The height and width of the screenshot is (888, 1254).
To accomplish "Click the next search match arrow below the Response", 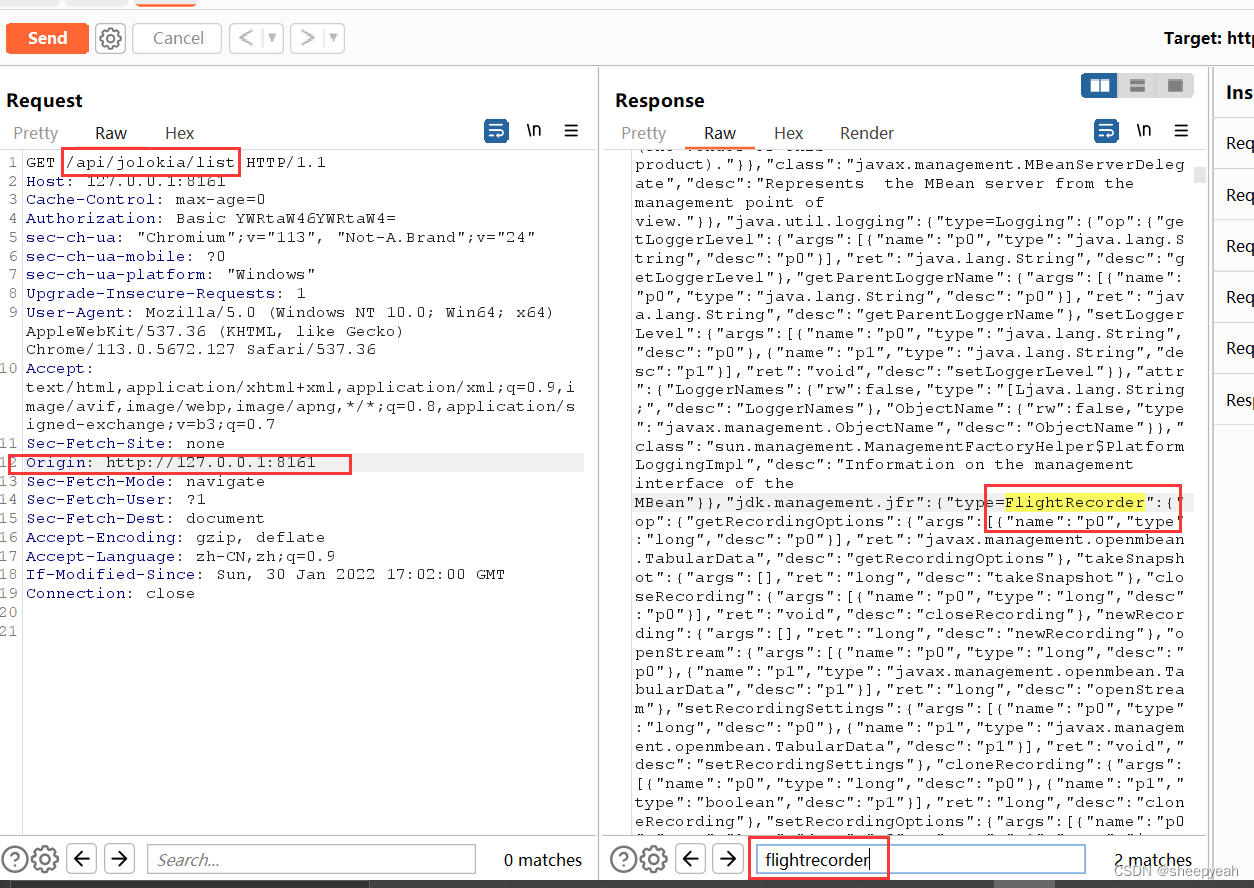I will point(727,859).
